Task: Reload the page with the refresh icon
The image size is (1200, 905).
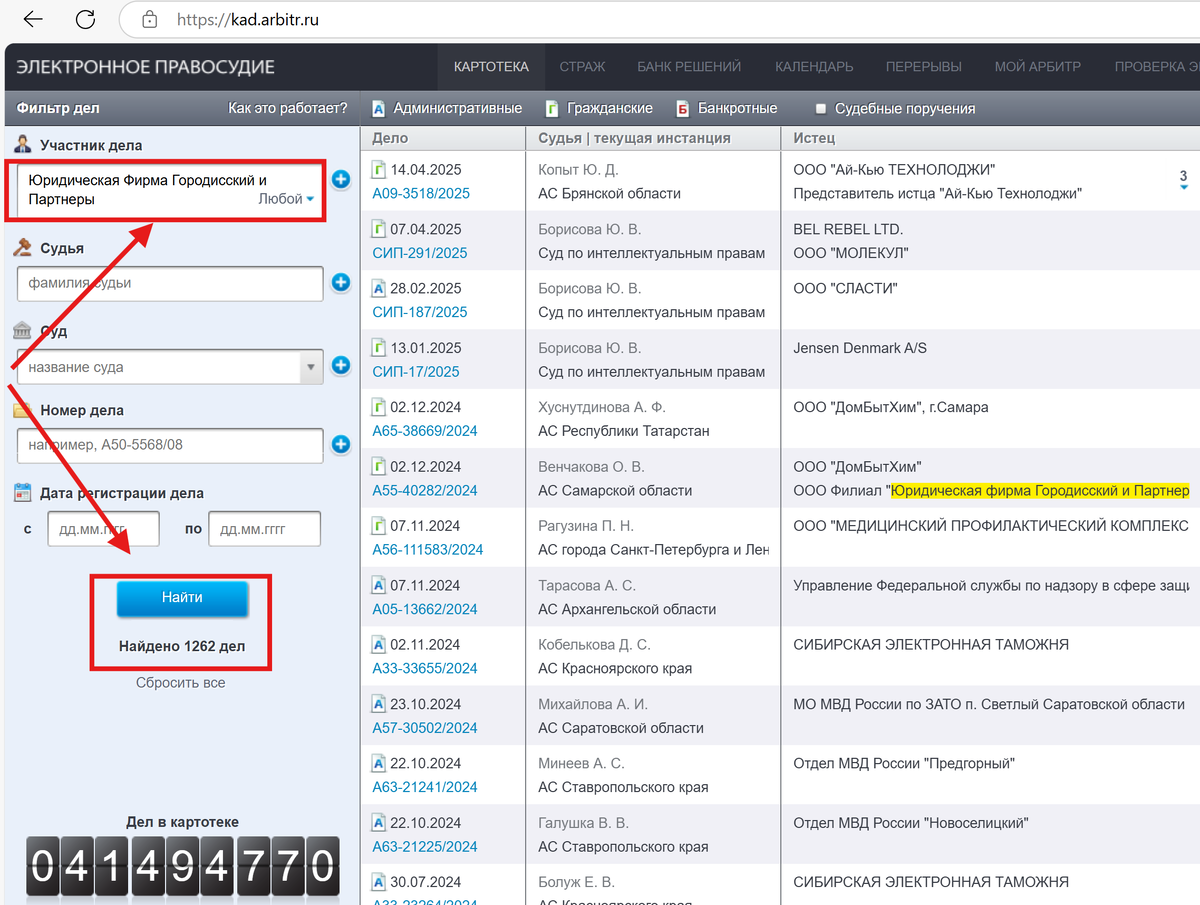Action: pyautogui.click(x=86, y=19)
